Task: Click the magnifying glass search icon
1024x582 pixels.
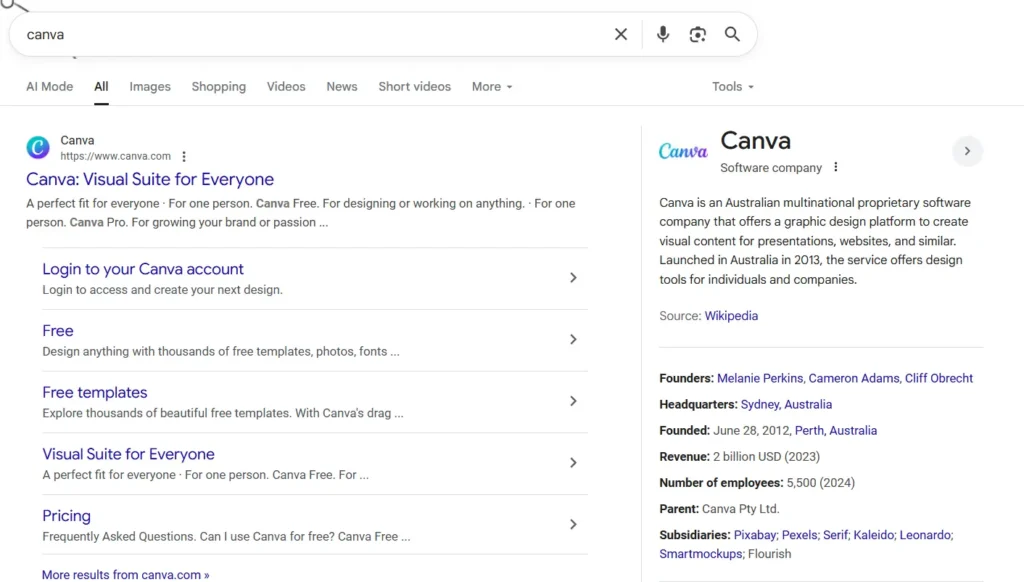Action: 732,34
